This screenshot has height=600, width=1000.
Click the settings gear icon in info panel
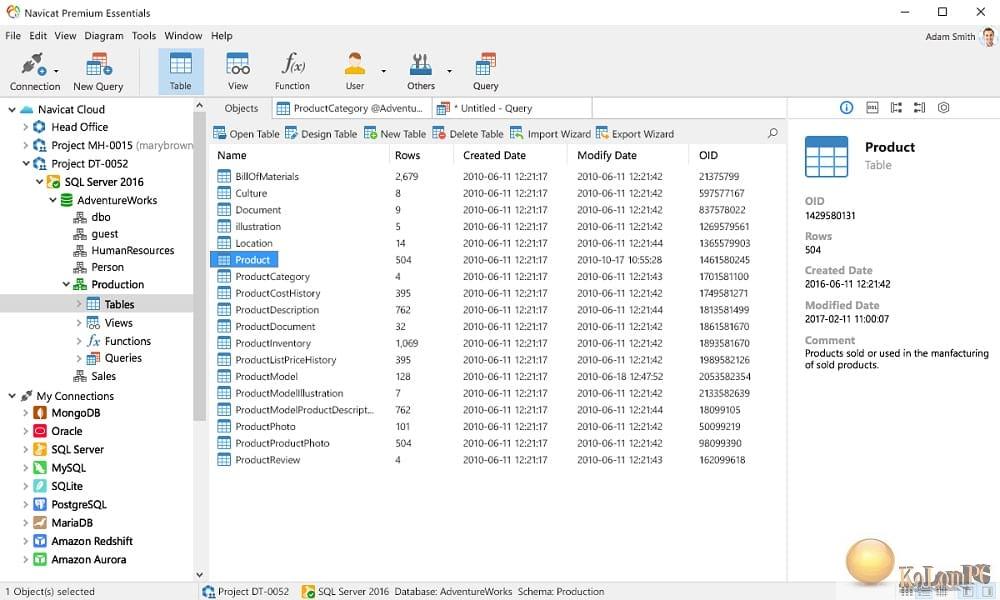click(x=943, y=108)
